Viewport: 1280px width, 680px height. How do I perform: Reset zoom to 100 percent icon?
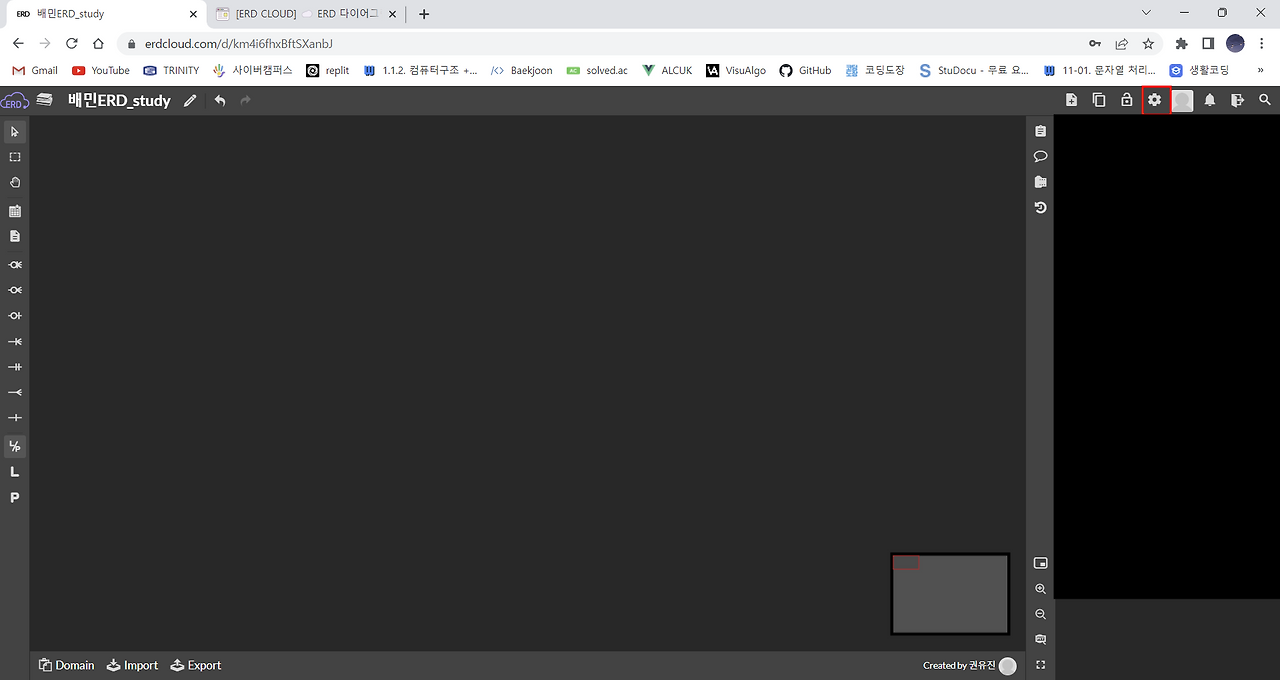1041,639
